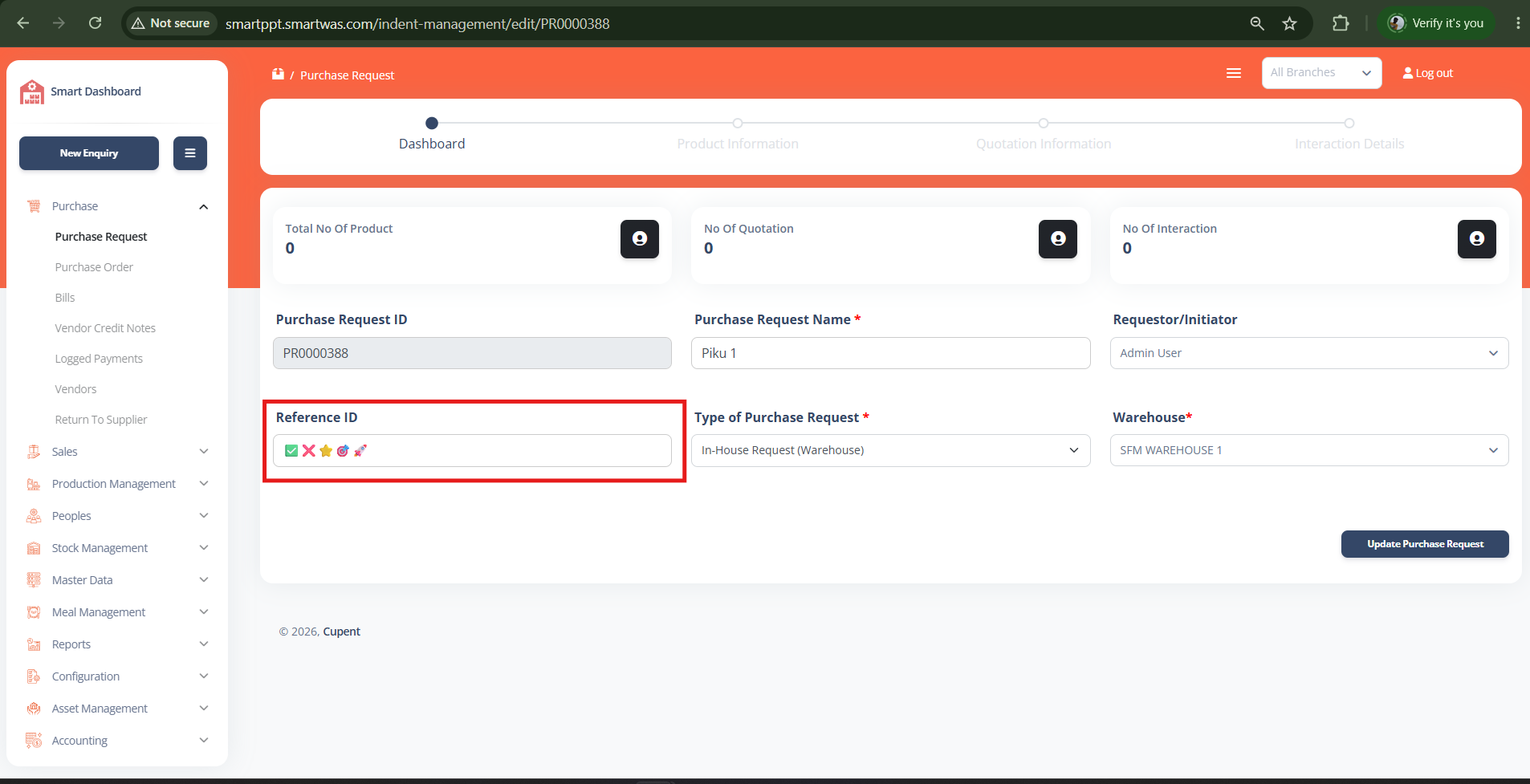Expand the Sales menu section
The height and width of the screenshot is (784, 1530).
click(204, 452)
